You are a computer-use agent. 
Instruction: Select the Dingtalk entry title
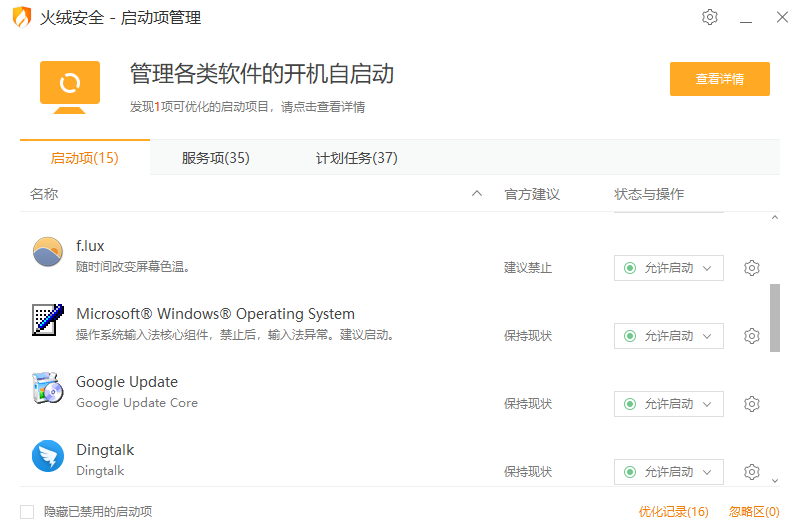point(105,450)
